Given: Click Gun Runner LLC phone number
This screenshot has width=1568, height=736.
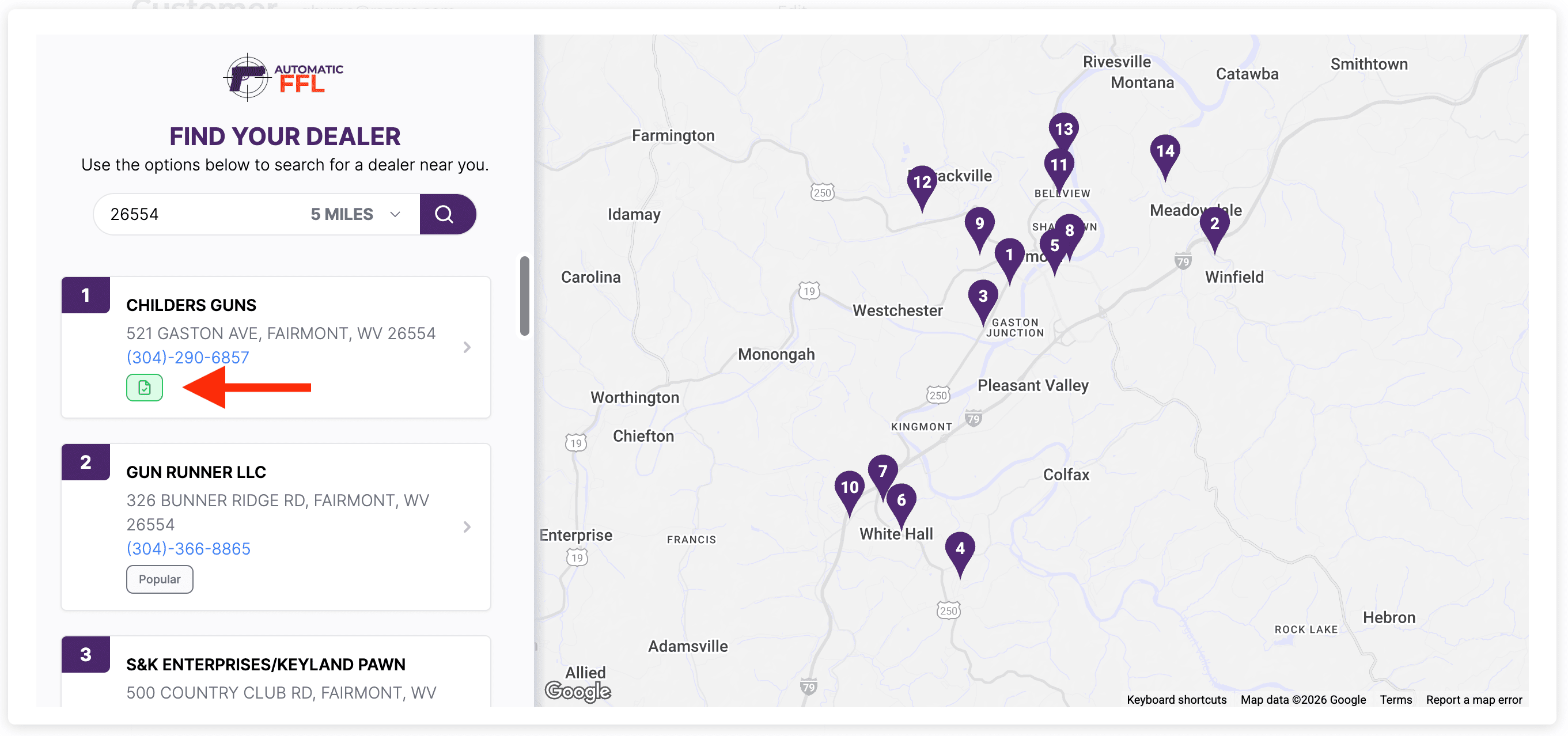Looking at the screenshot, I should point(188,548).
